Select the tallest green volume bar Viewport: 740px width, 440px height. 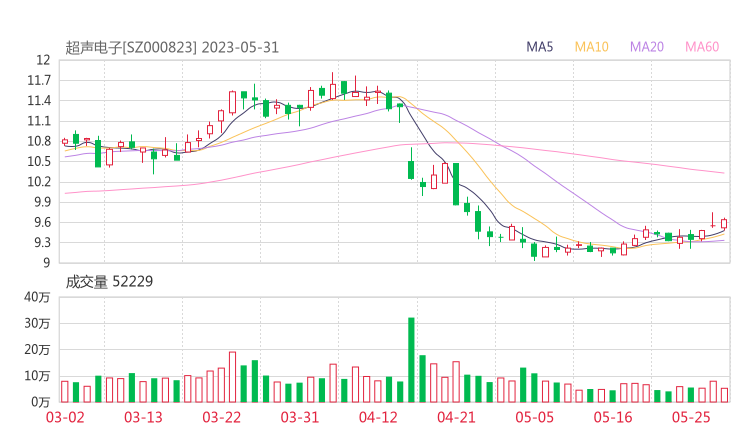[x=411, y=360]
